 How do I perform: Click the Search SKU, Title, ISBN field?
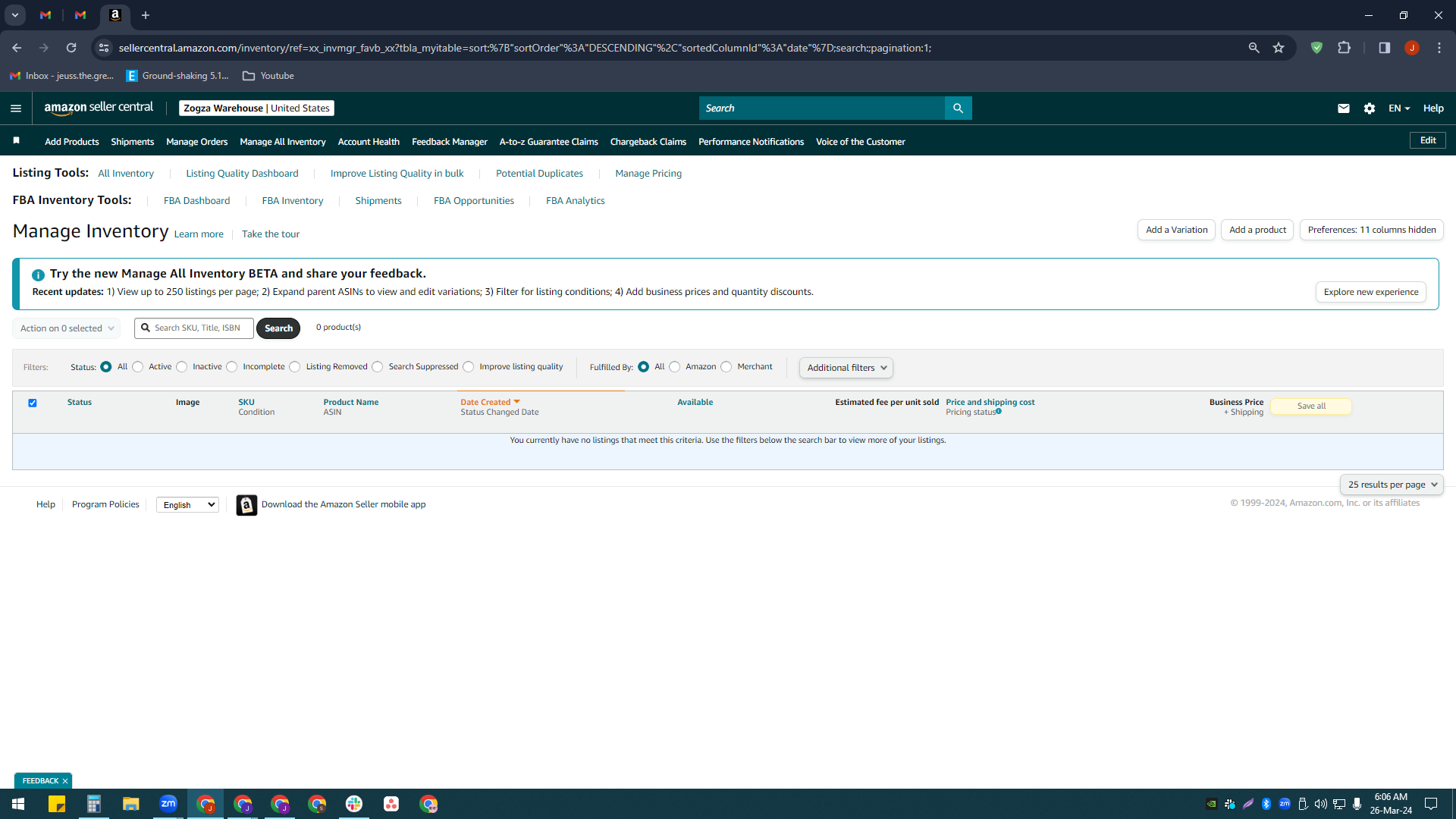[x=194, y=328]
